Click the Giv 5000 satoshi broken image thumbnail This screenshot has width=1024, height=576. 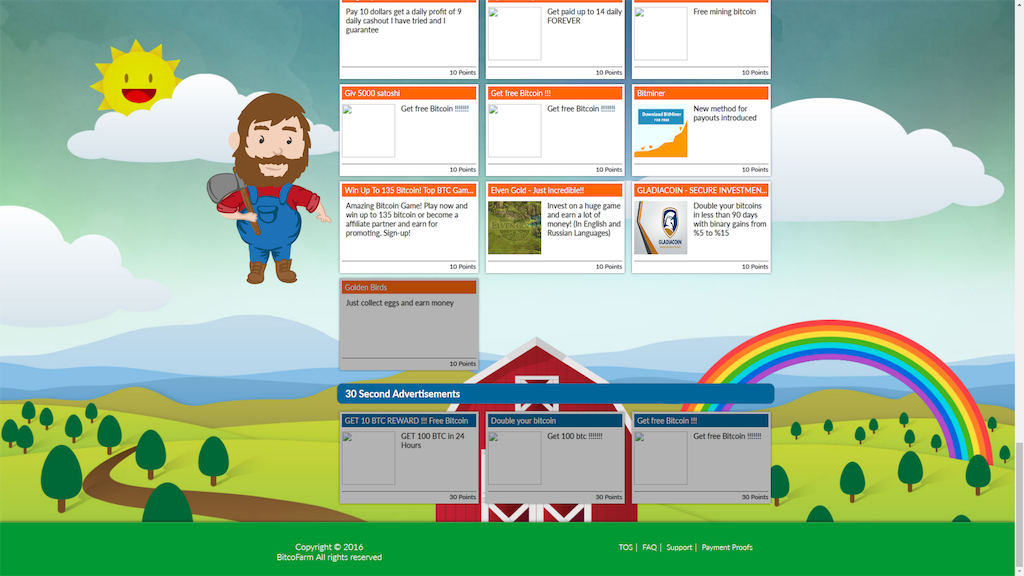(x=368, y=131)
